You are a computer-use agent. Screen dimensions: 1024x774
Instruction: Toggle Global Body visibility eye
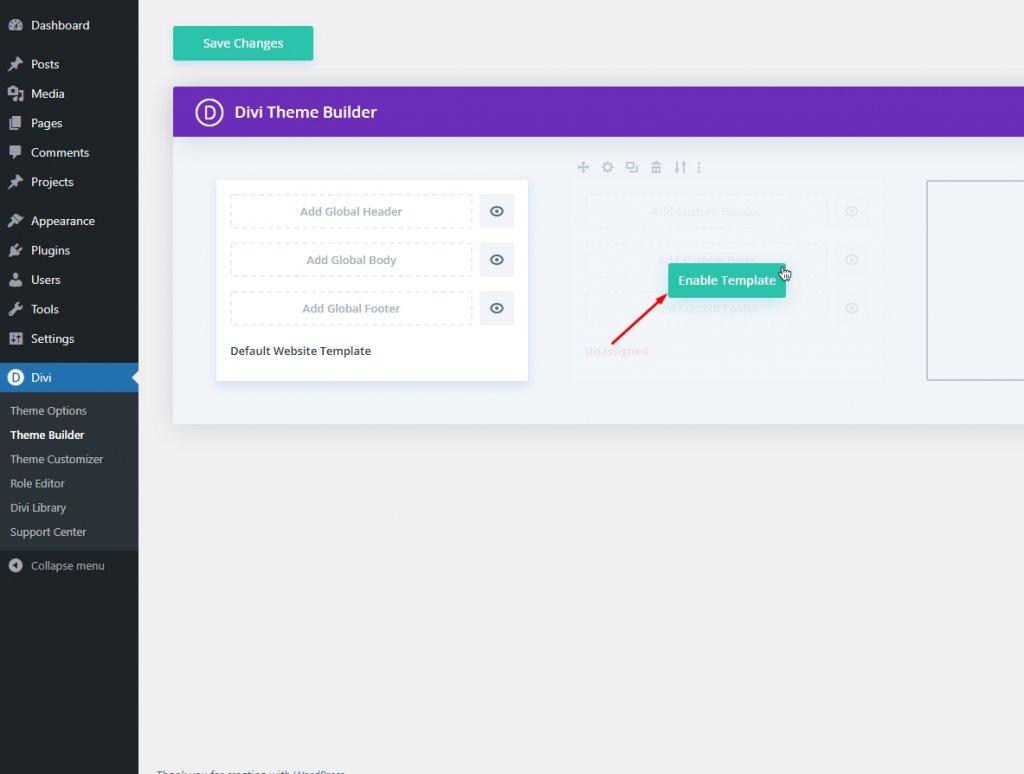point(496,259)
